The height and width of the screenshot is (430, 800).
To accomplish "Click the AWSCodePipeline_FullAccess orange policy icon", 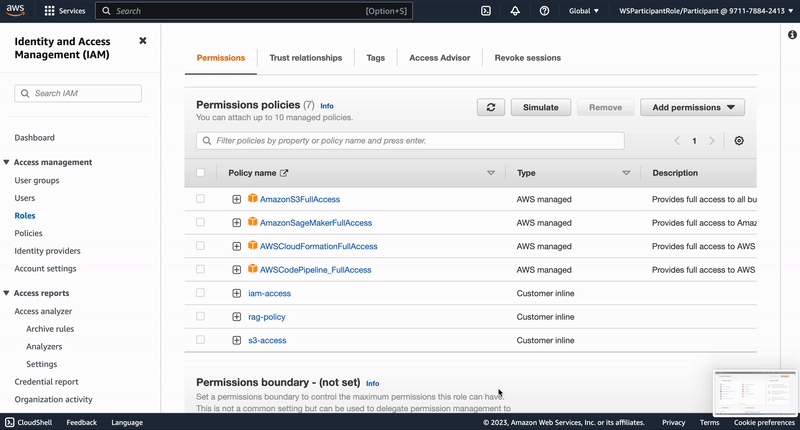I will click(253, 269).
